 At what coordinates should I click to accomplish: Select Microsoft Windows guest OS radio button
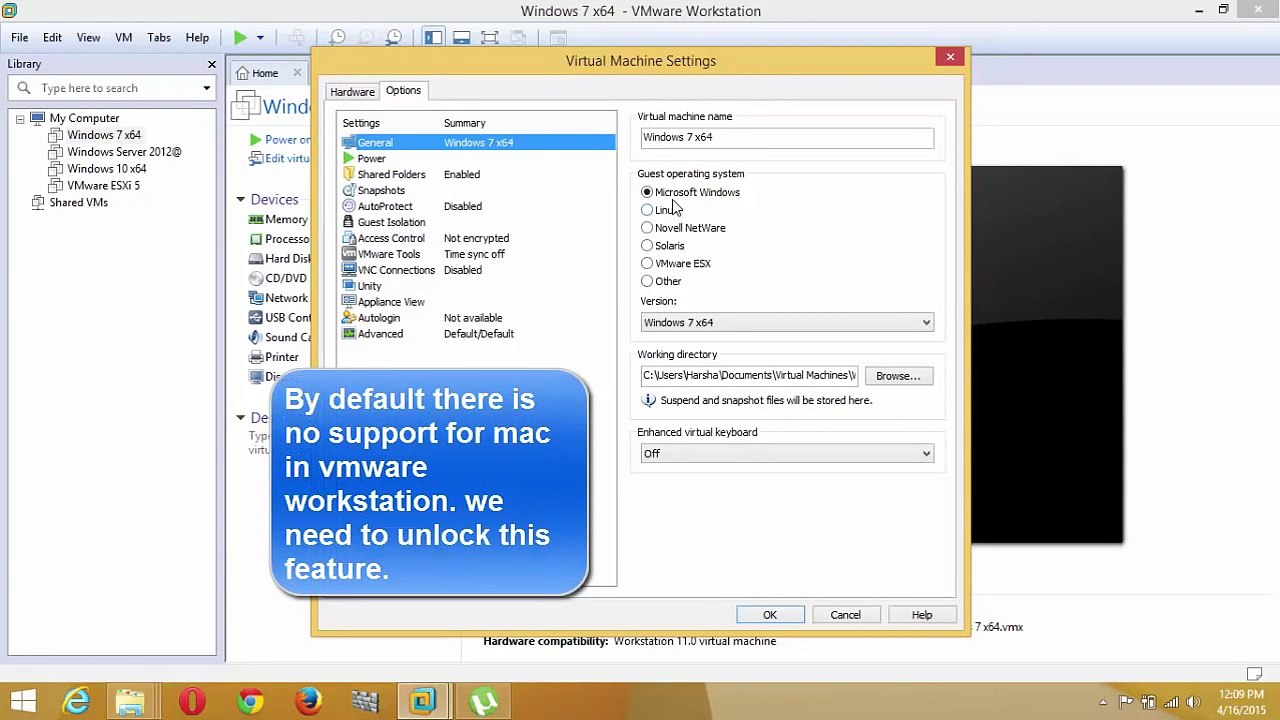647,192
